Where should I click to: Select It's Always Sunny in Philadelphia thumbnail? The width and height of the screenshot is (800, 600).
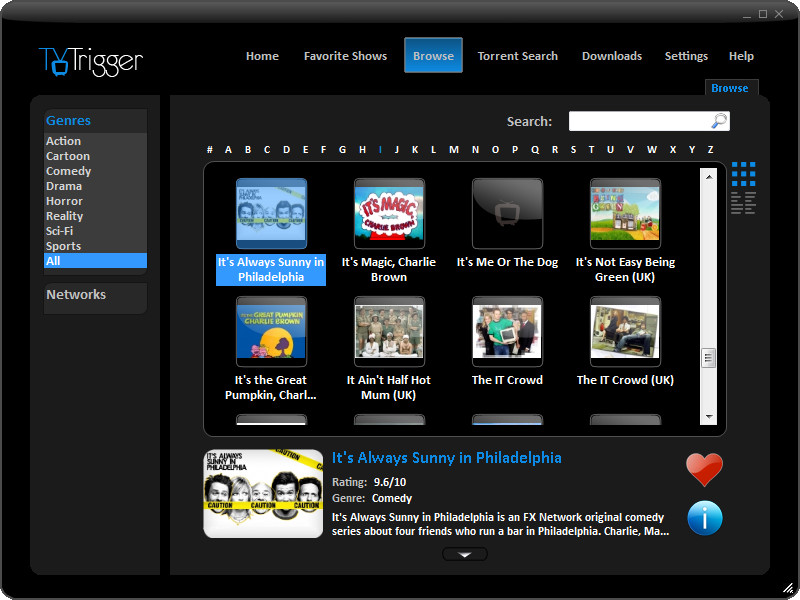click(x=271, y=213)
